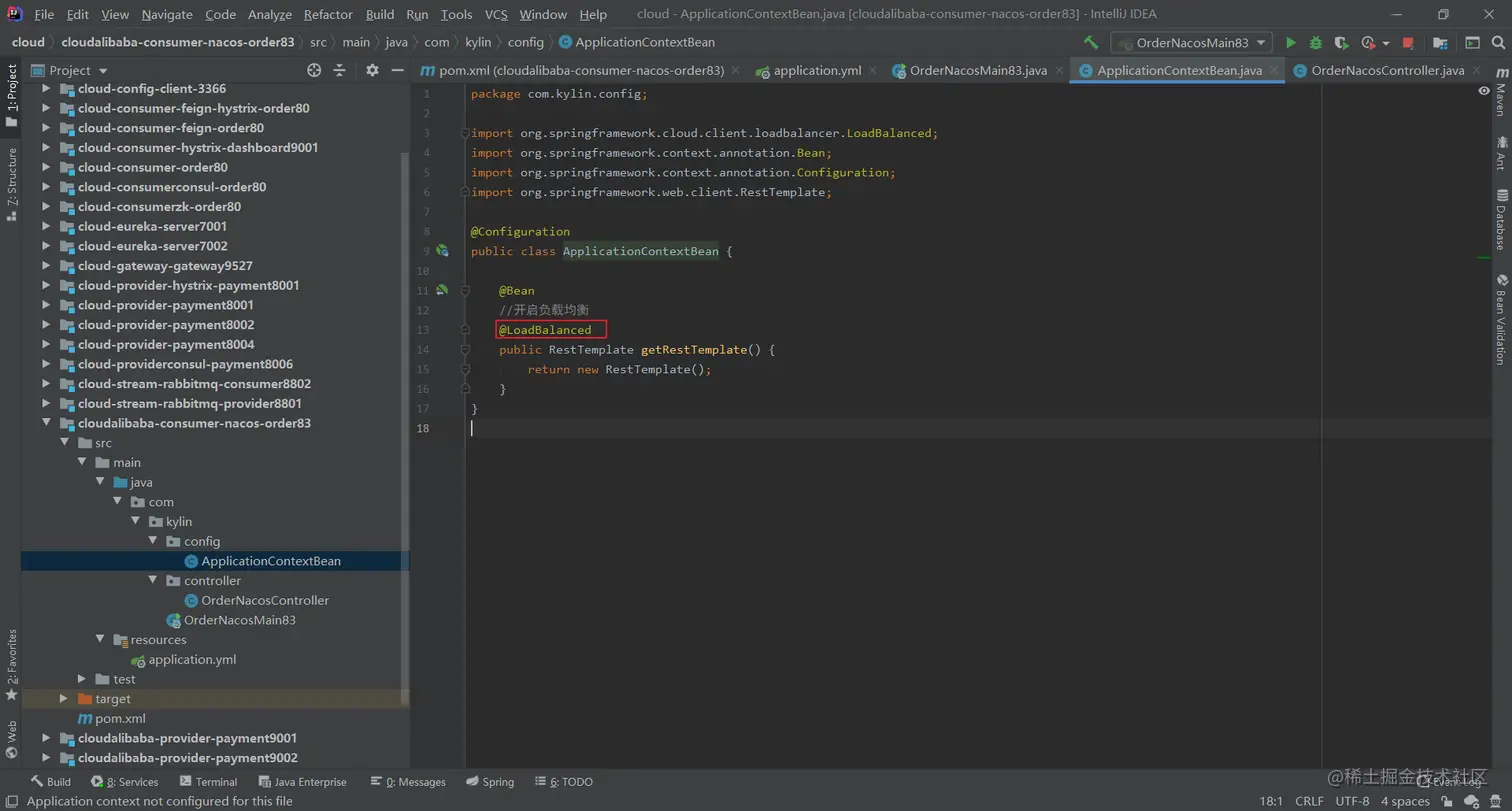This screenshot has height=811, width=1512.
Task: Change file encoding UTF-8 in status bar
Action: [x=1352, y=801]
